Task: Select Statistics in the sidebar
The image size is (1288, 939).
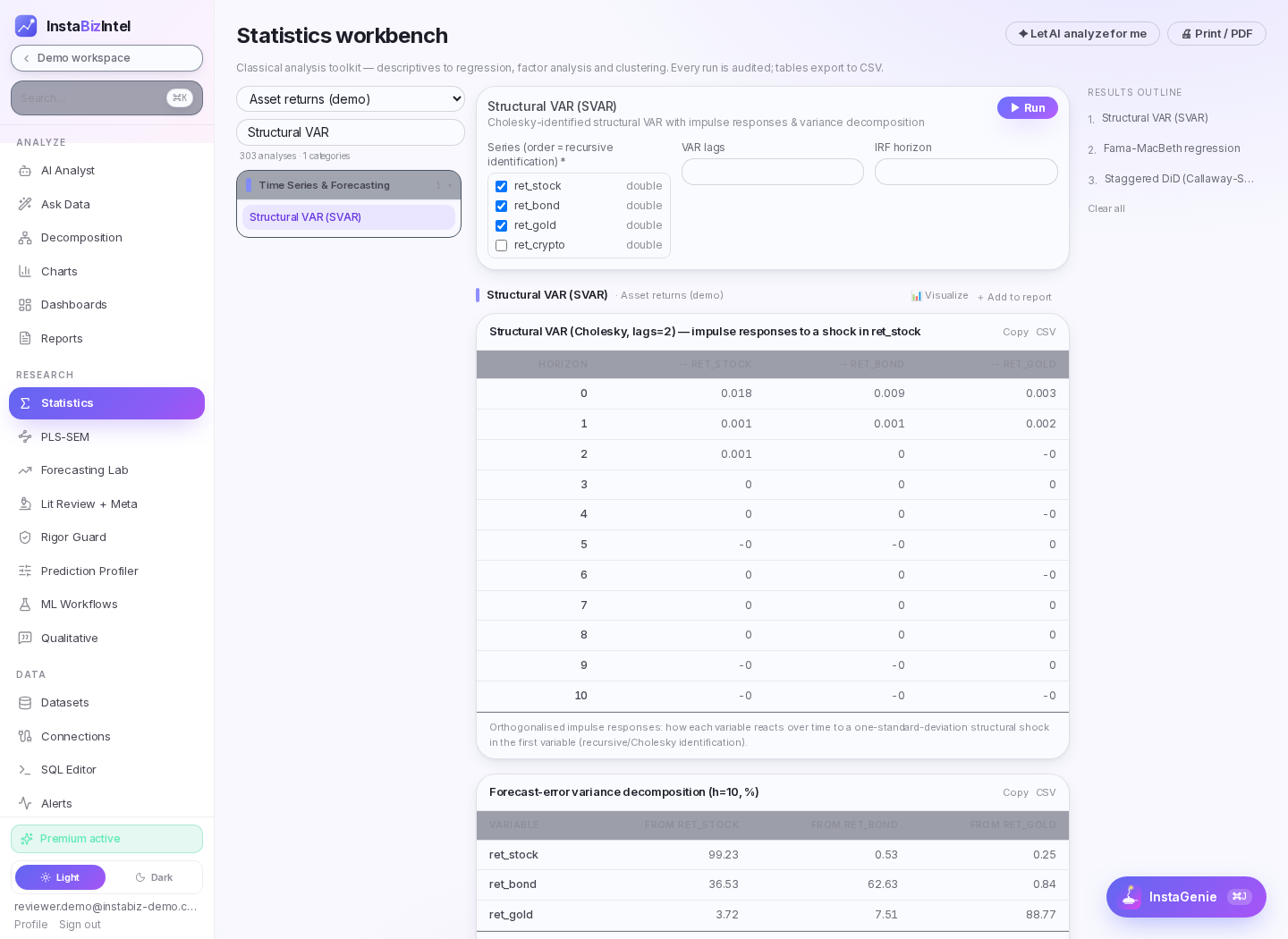Action: pos(106,403)
